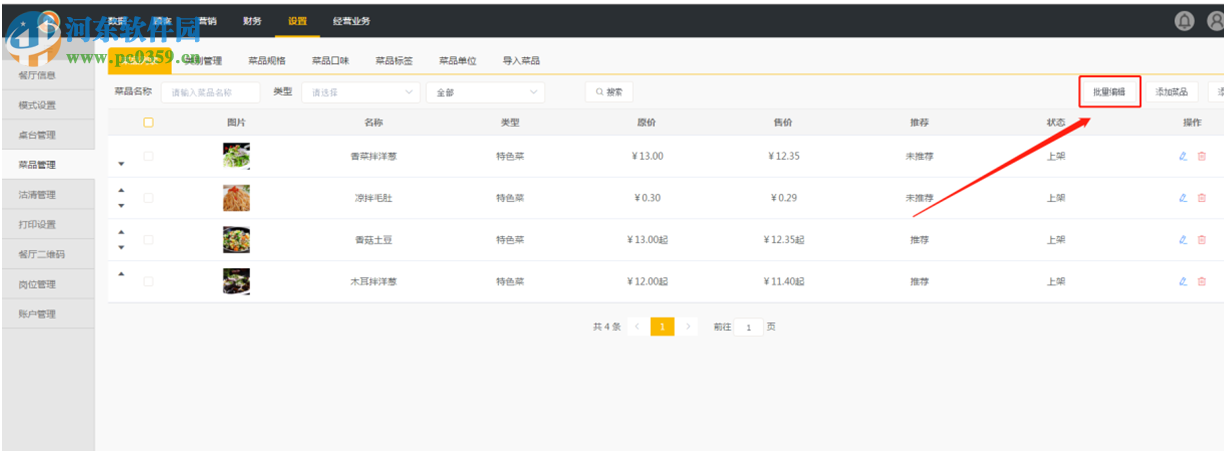
Task: Delete the 凉拌毛肚 dish with trash icon
Action: (1202, 198)
